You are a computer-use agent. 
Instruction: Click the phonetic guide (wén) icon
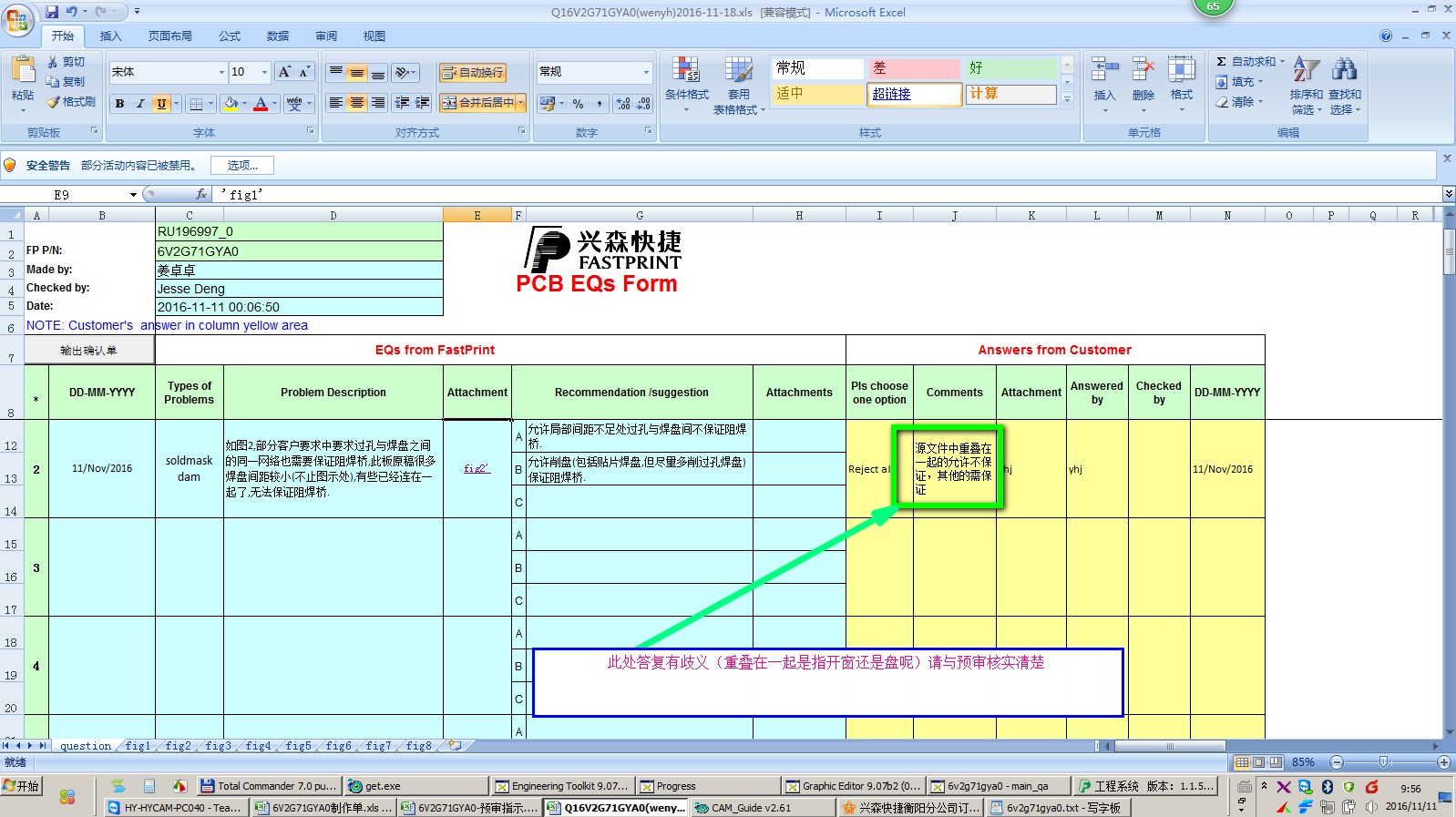point(294,104)
